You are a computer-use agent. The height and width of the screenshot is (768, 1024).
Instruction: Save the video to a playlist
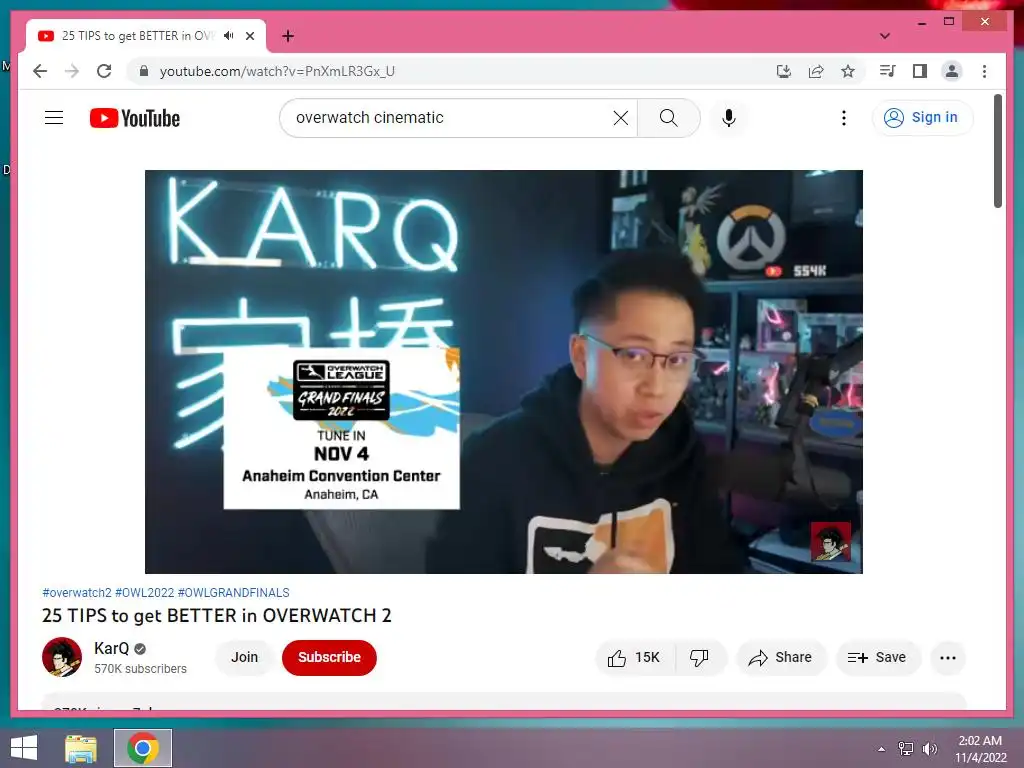[878, 658]
